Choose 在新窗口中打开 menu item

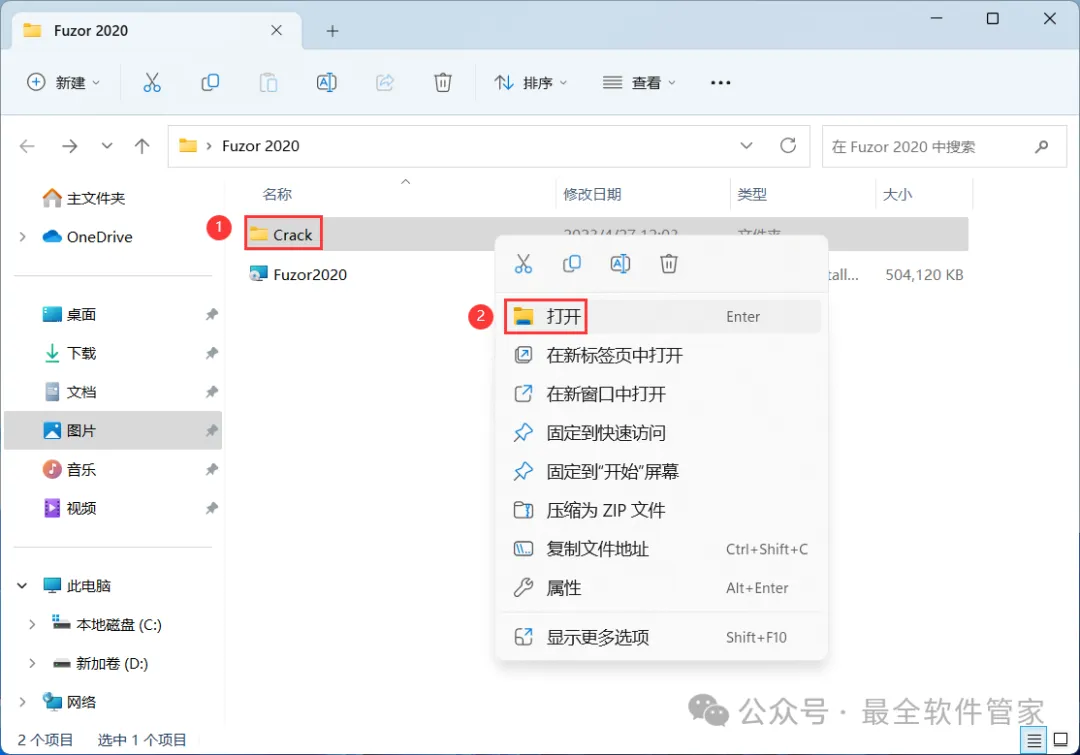(x=661, y=394)
